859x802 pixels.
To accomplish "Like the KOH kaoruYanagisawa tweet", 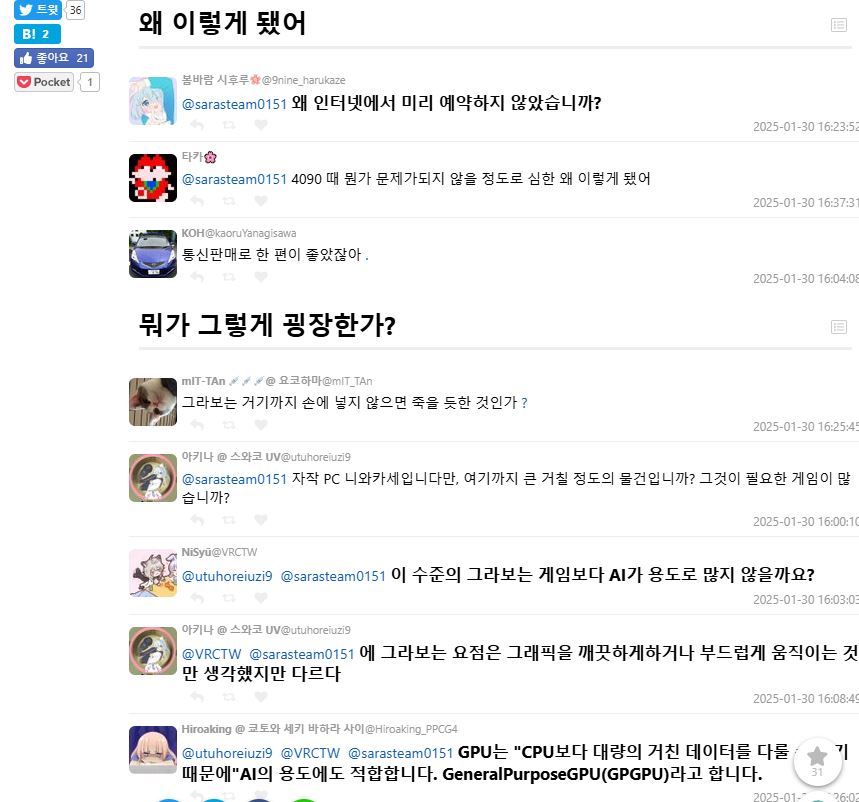I will click(261, 277).
